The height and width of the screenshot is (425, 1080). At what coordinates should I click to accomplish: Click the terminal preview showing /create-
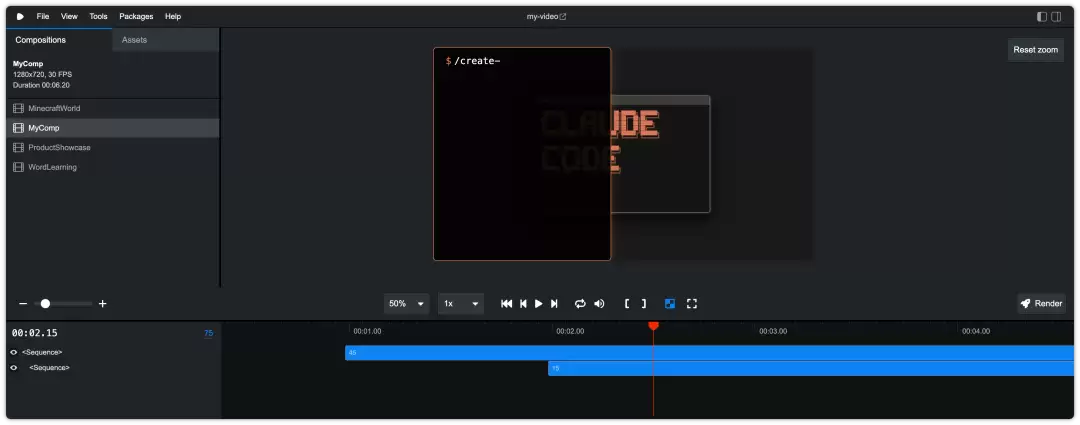click(x=522, y=154)
